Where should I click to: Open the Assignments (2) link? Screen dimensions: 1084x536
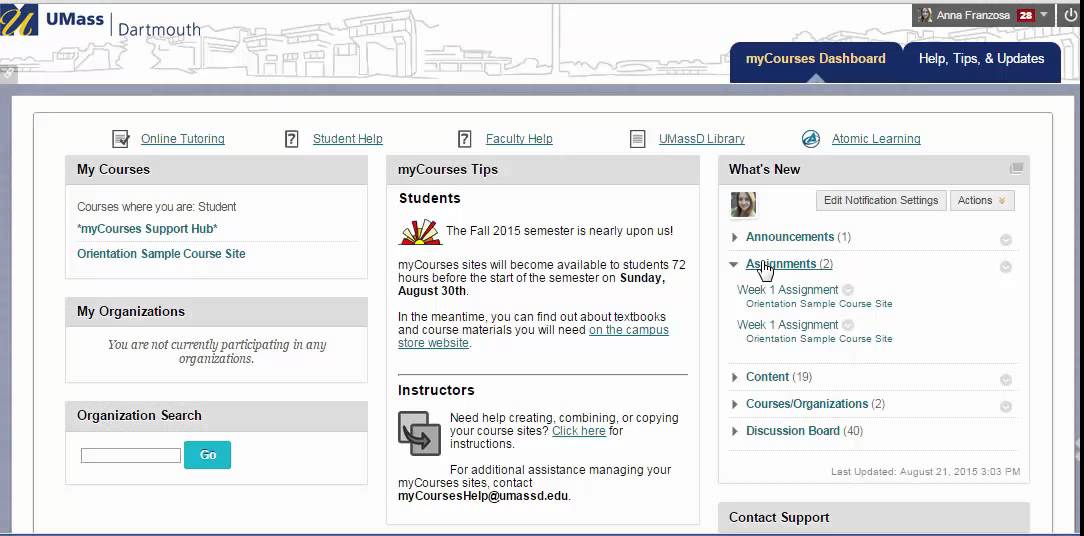coord(789,264)
